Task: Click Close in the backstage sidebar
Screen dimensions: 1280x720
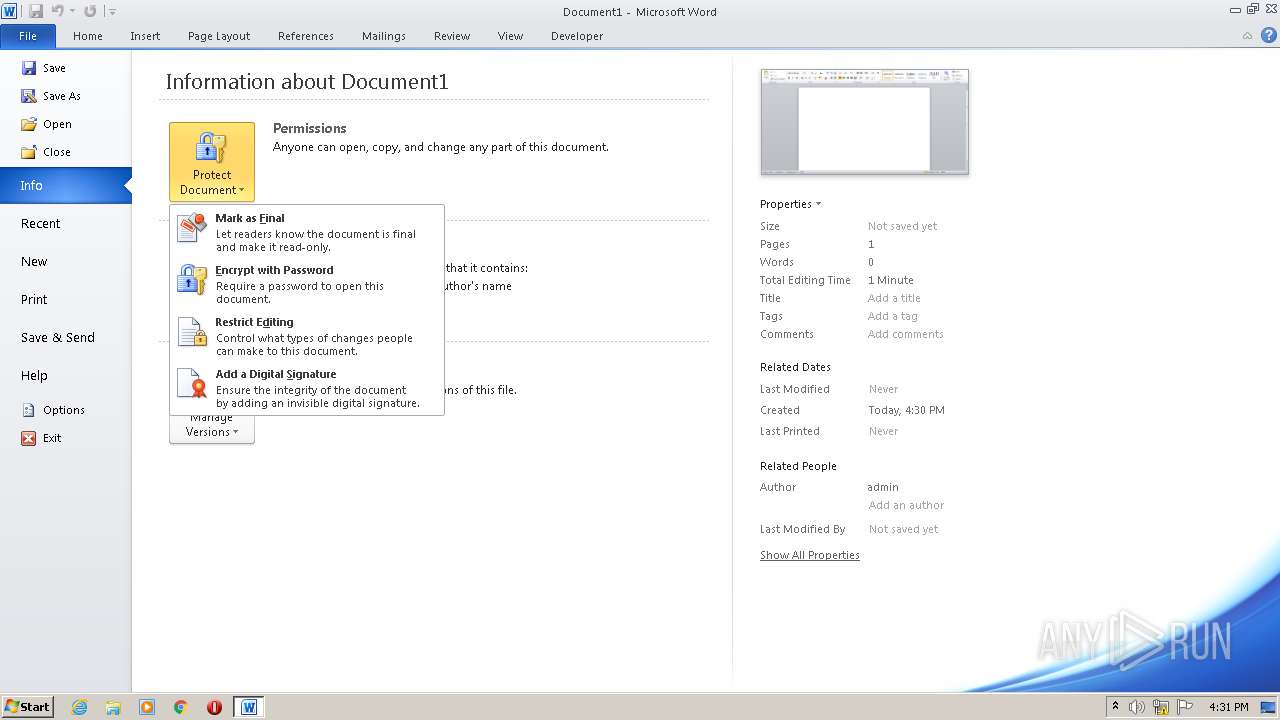Action: (46, 152)
